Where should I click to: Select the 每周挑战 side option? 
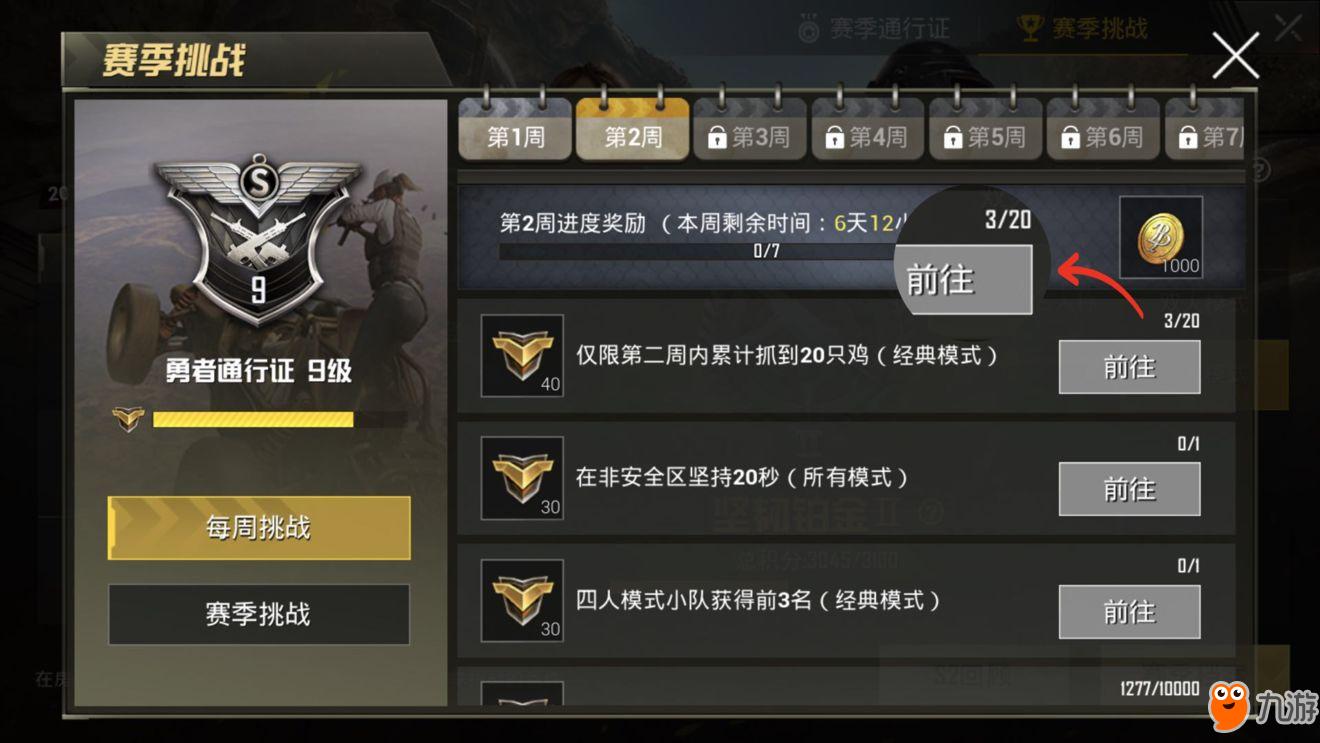(x=259, y=528)
